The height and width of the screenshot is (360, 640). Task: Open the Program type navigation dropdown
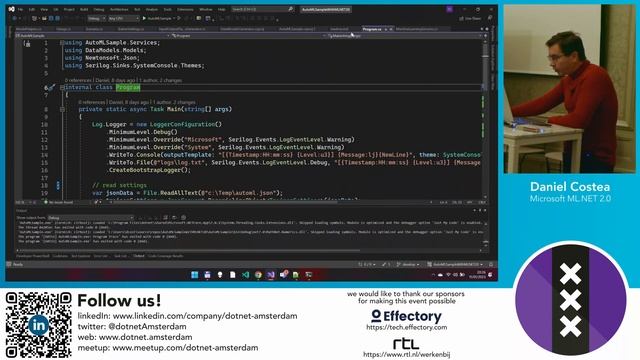[249, 36]
